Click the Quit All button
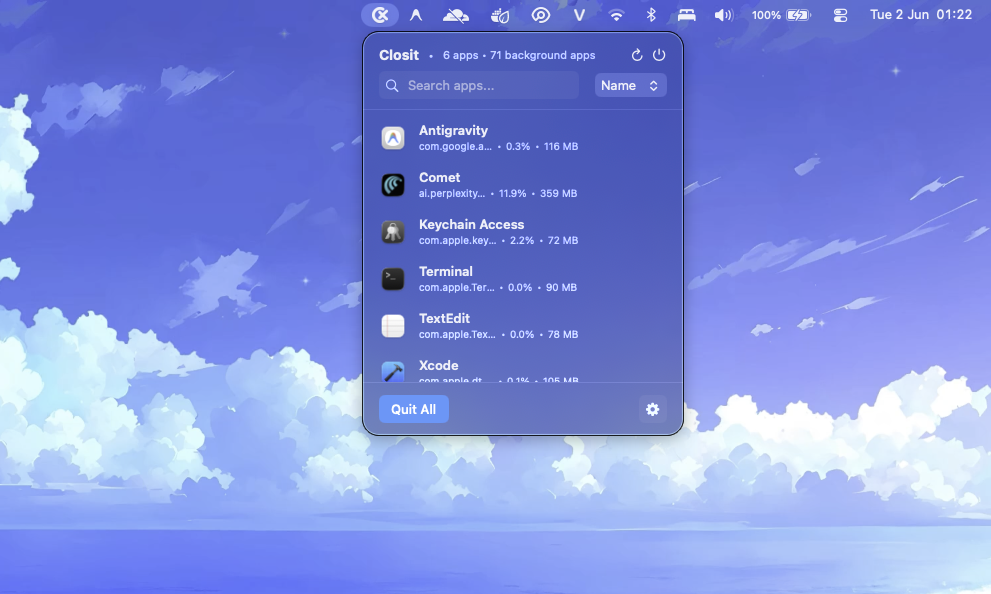 [413, 409]
